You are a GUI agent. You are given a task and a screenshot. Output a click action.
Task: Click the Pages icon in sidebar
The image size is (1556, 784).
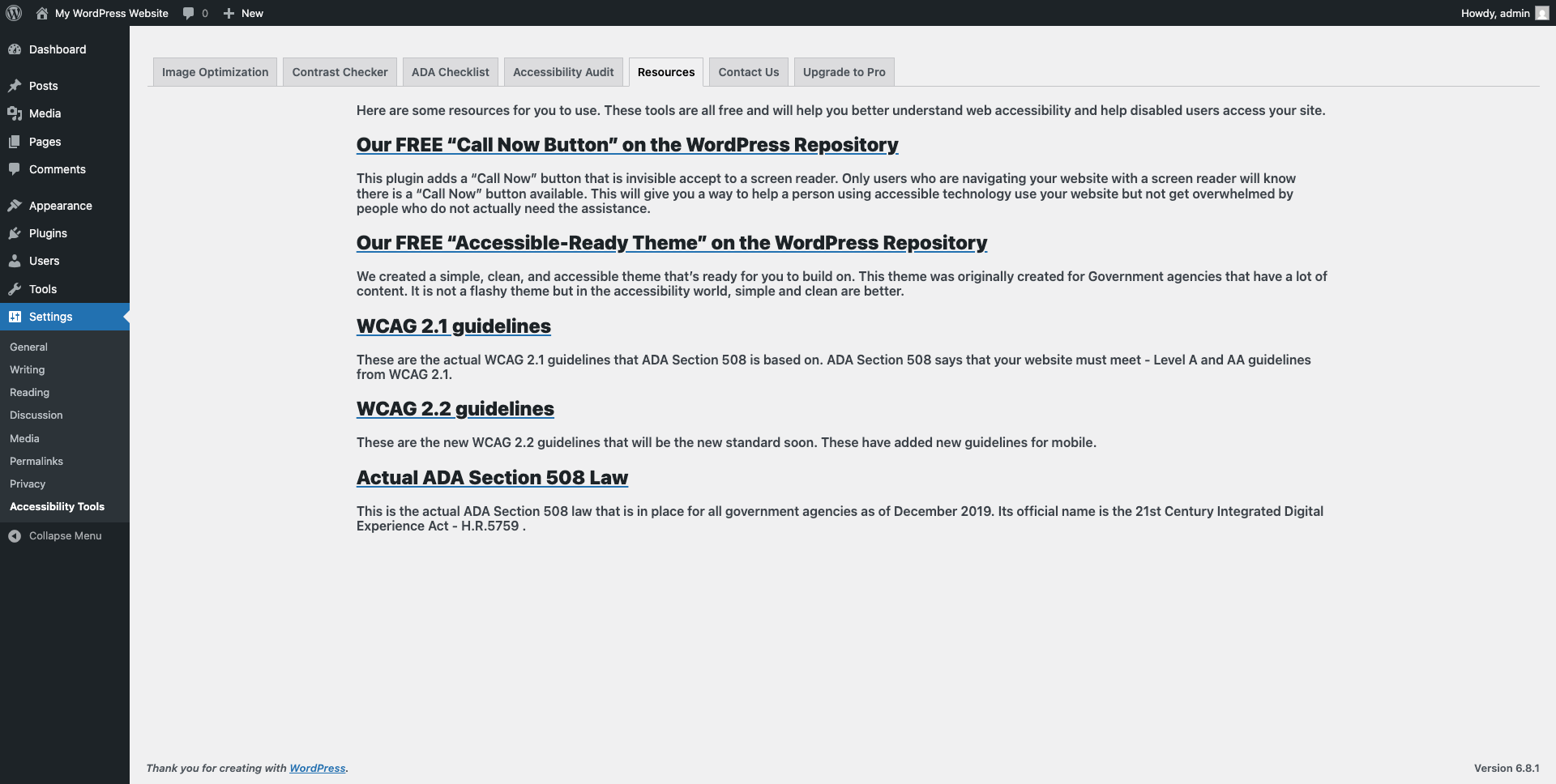[15, 142]
